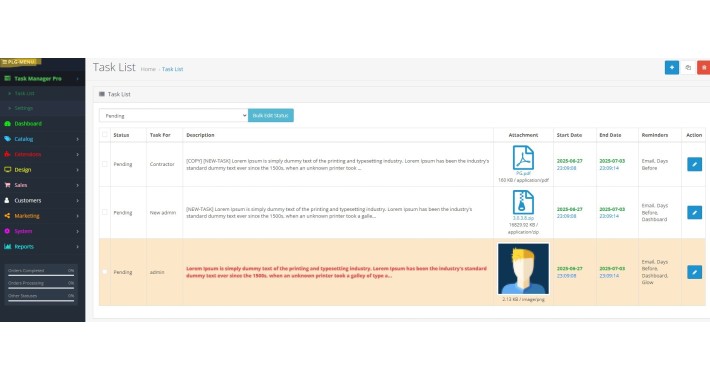Click the Dashboard icon in sidebar
Viewport: 710px width, 380px height.
coord(7,123)
